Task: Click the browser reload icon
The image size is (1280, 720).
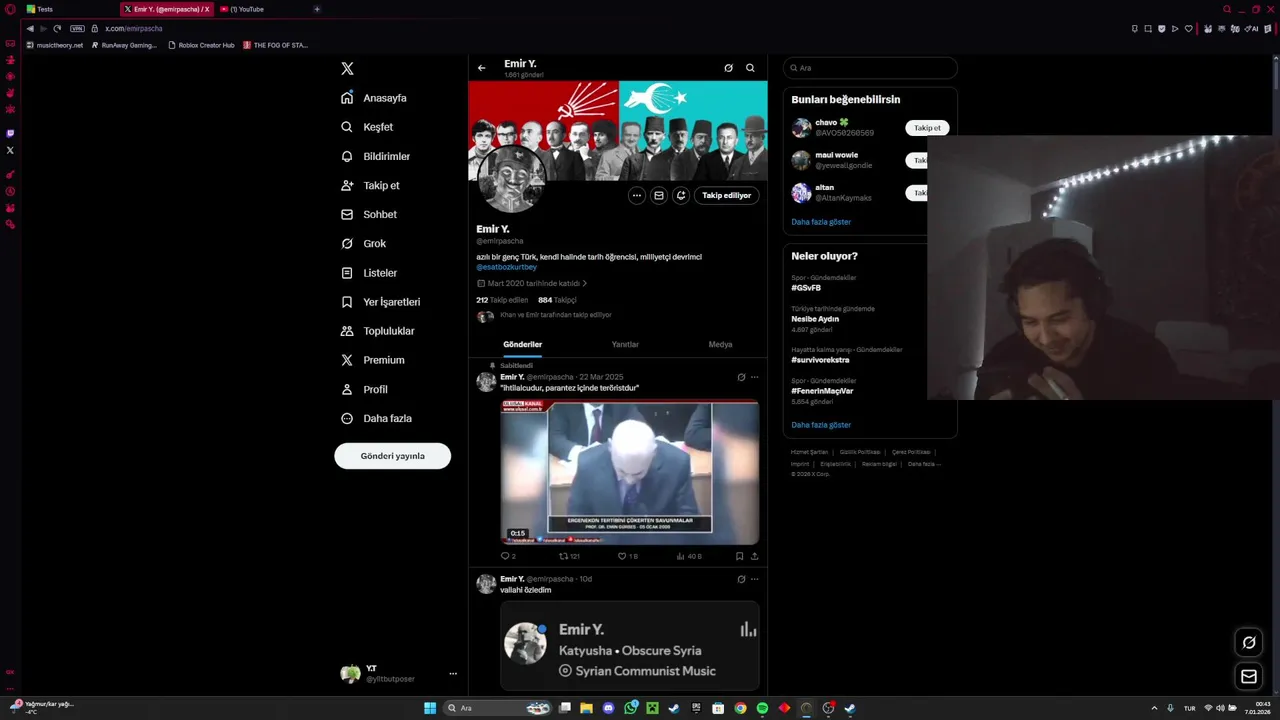Action: [57, 28]
